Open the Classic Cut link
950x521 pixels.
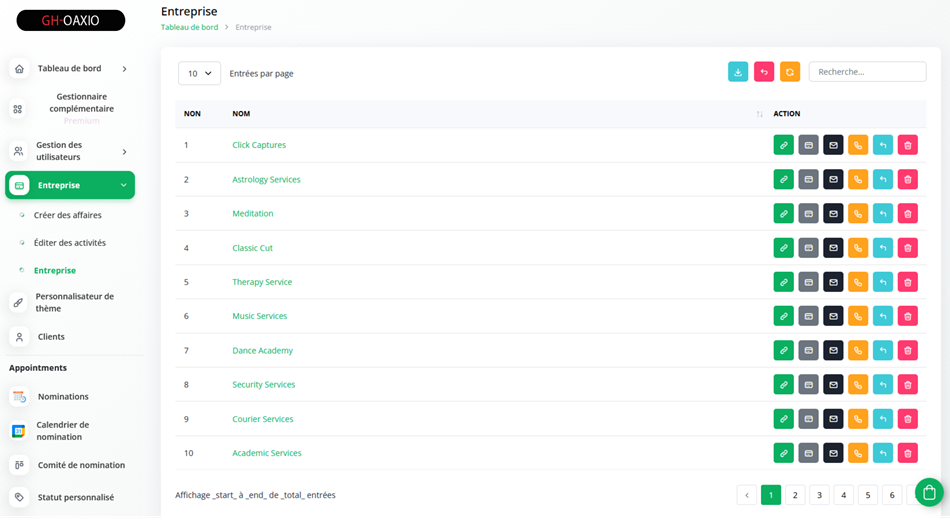pos(252,248)
